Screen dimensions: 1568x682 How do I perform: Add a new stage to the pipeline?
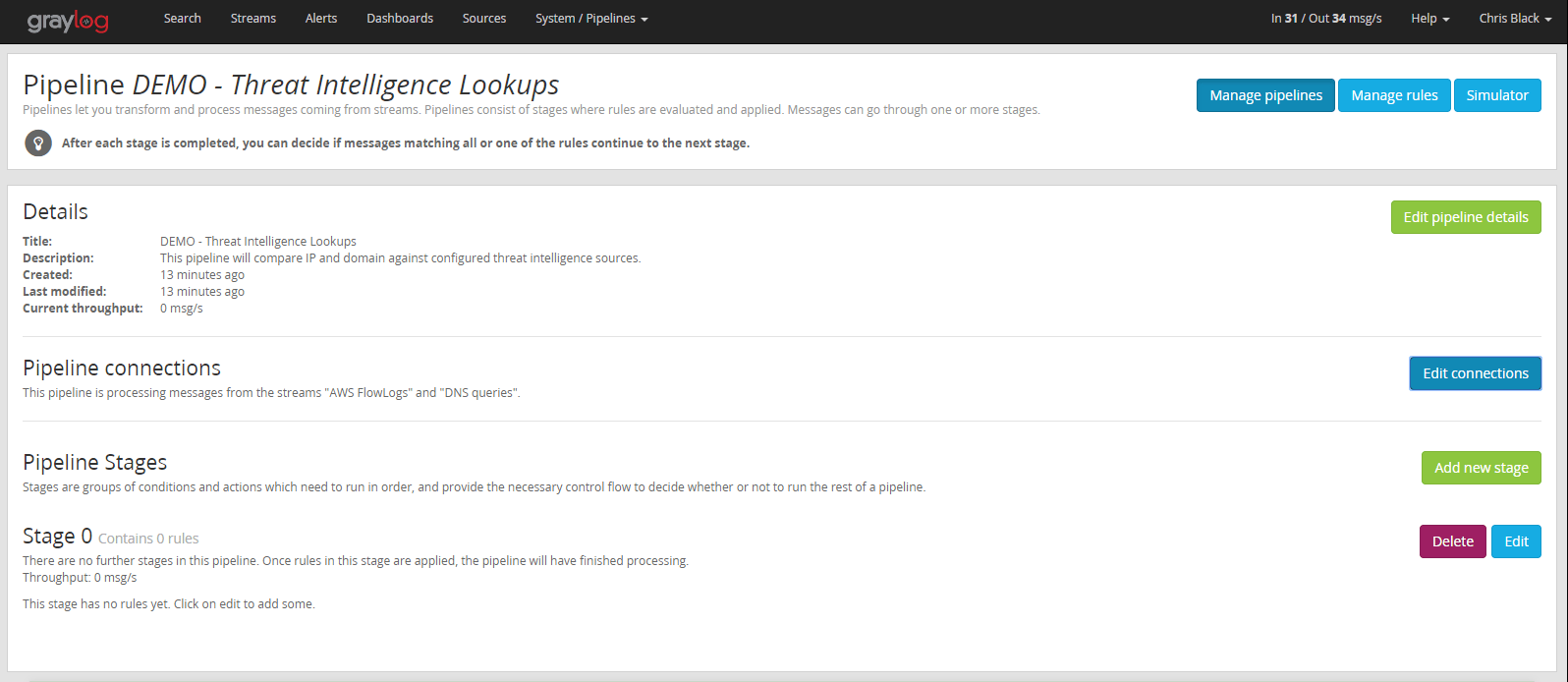pos(1481,468)
